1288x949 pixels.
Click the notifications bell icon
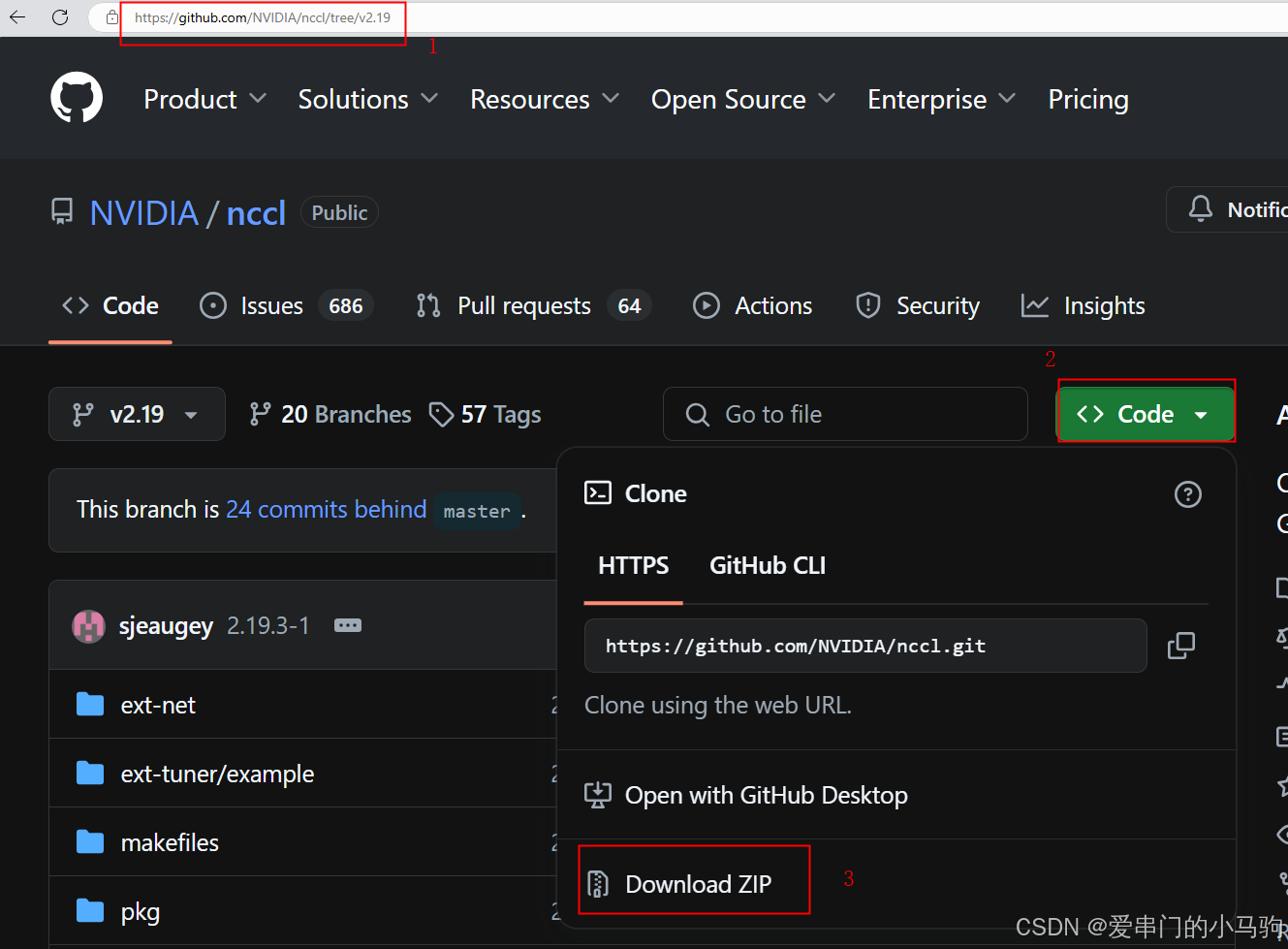1201,209
